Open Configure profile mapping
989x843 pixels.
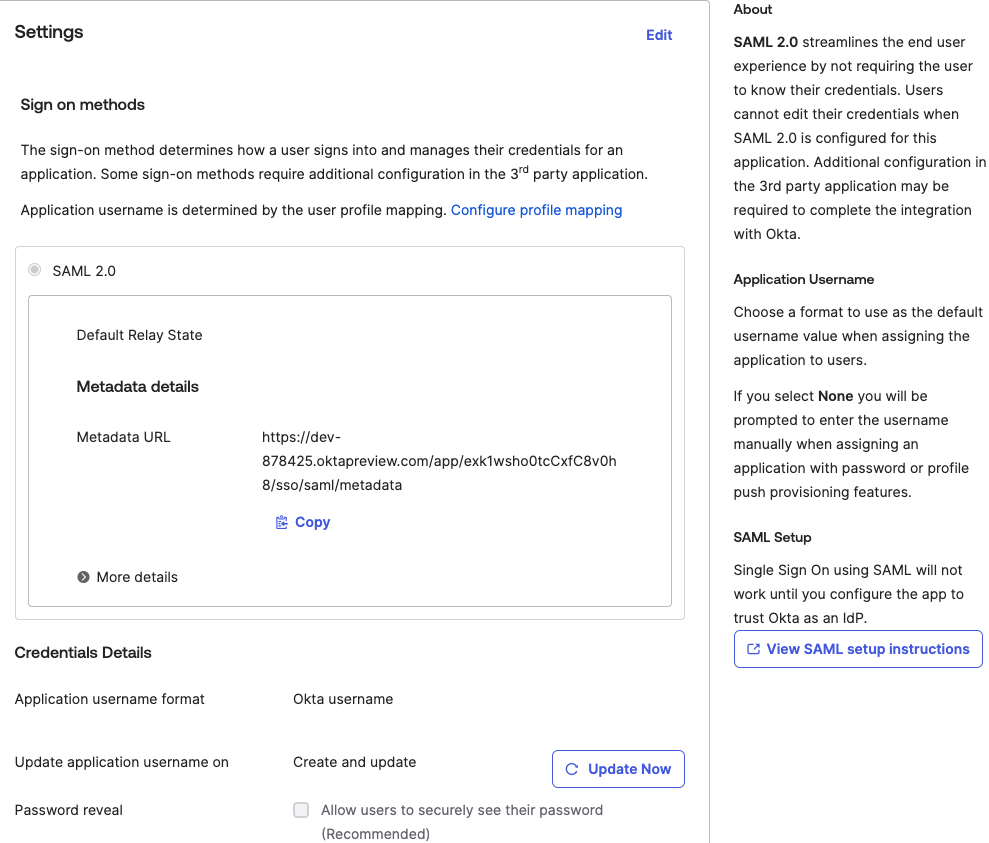click(536, 210)
